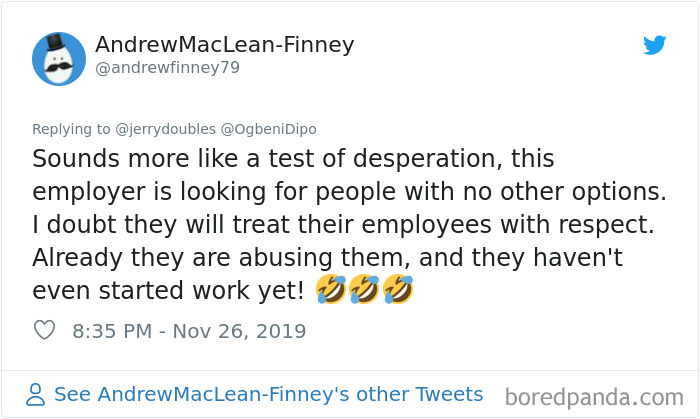The width and height of the screenshot is (700, 419).
Task: Open AndrewMacLean-Finney display name profile
Action: pyautogui.click(x=225, y=45)
